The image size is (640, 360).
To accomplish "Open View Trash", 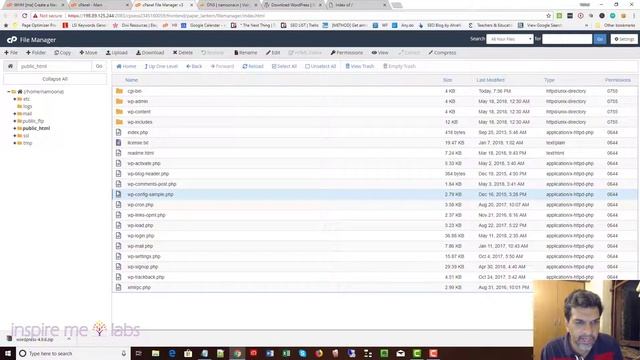I will [360, 66].
